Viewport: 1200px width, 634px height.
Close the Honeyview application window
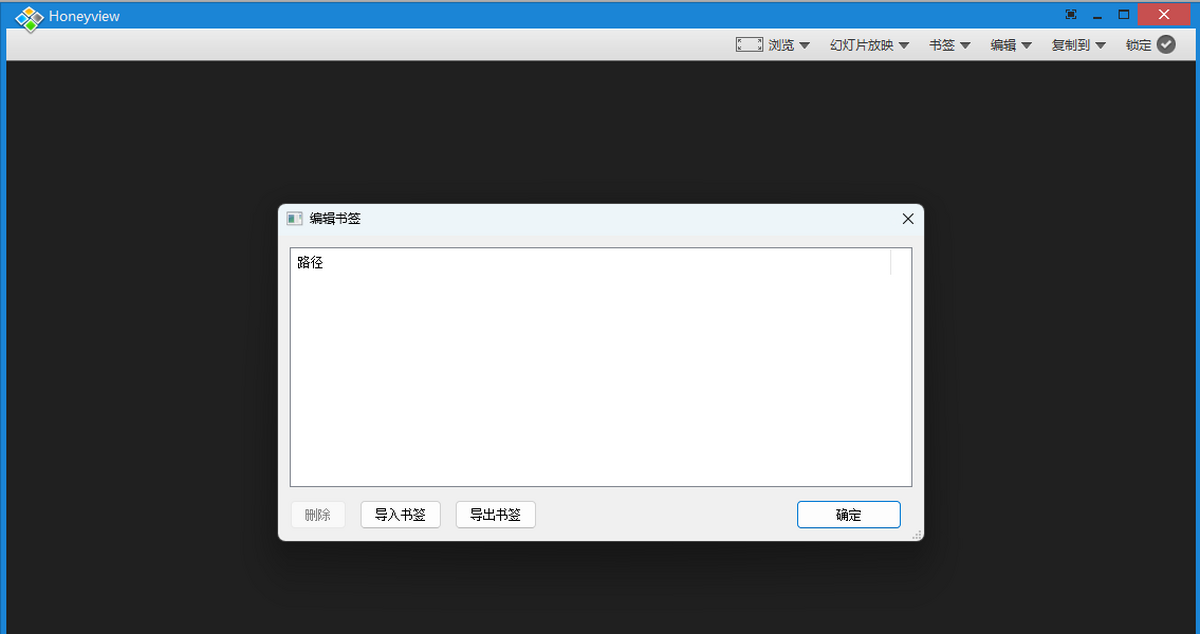[1162, 15]
